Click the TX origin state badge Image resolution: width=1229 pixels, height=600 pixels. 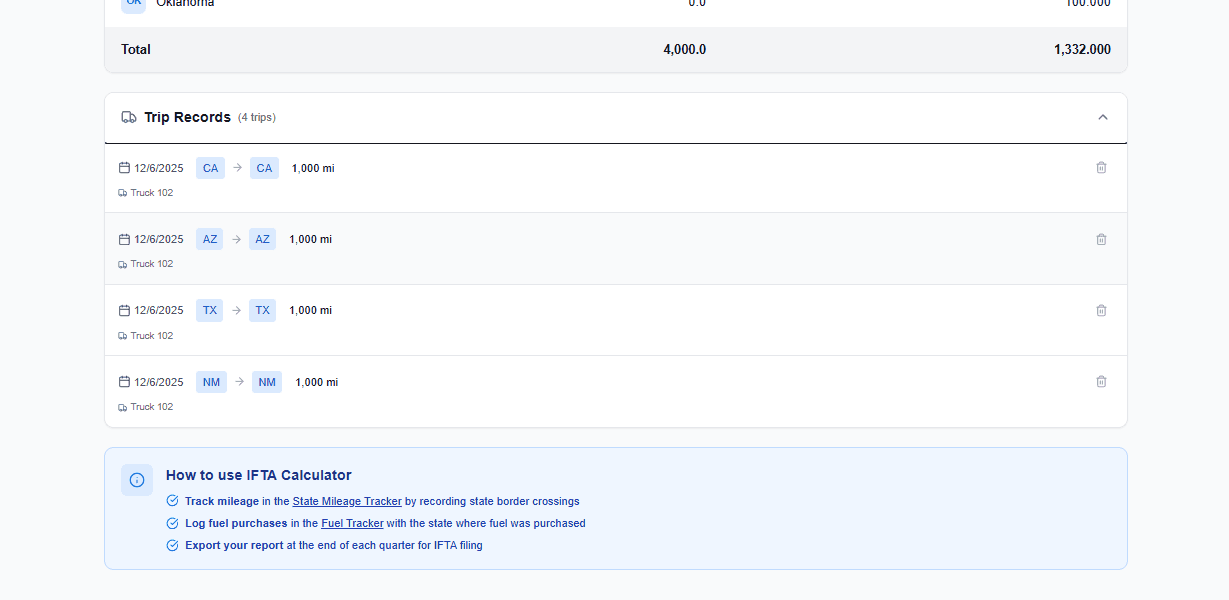click(x=210, y=310)
